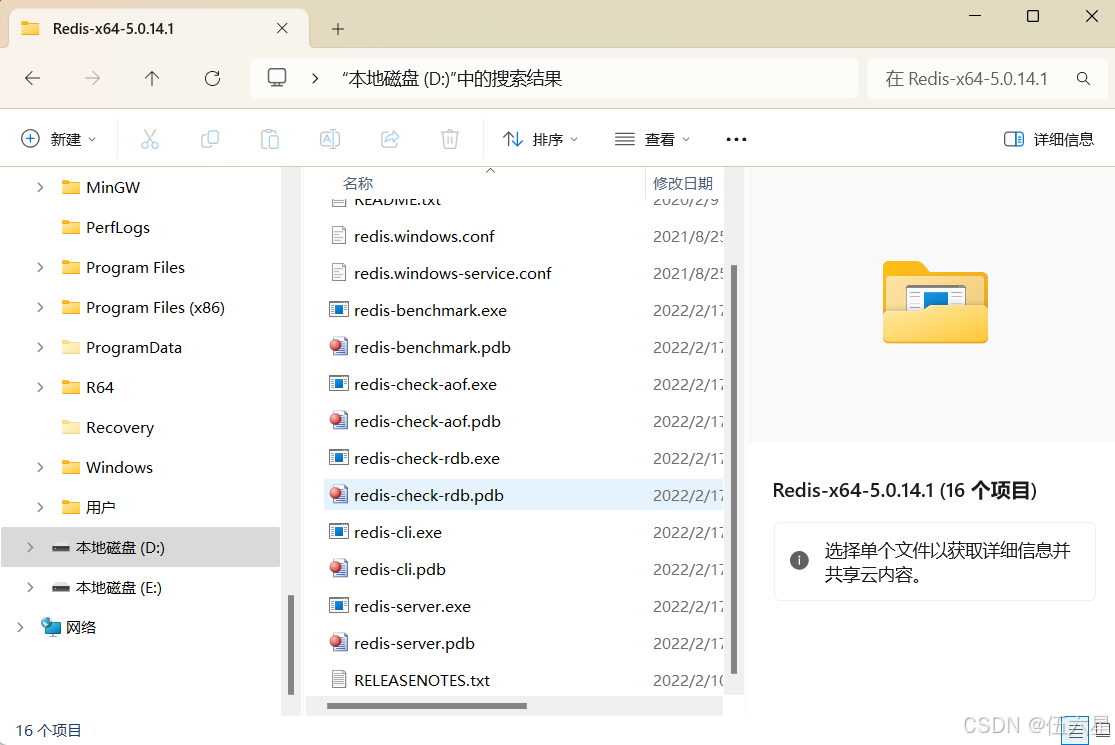The height and width of the screenshot is (745, 1115).
Task: Close the Redis-x64-5.0.14.1 tab
Action: click(282, 28)
